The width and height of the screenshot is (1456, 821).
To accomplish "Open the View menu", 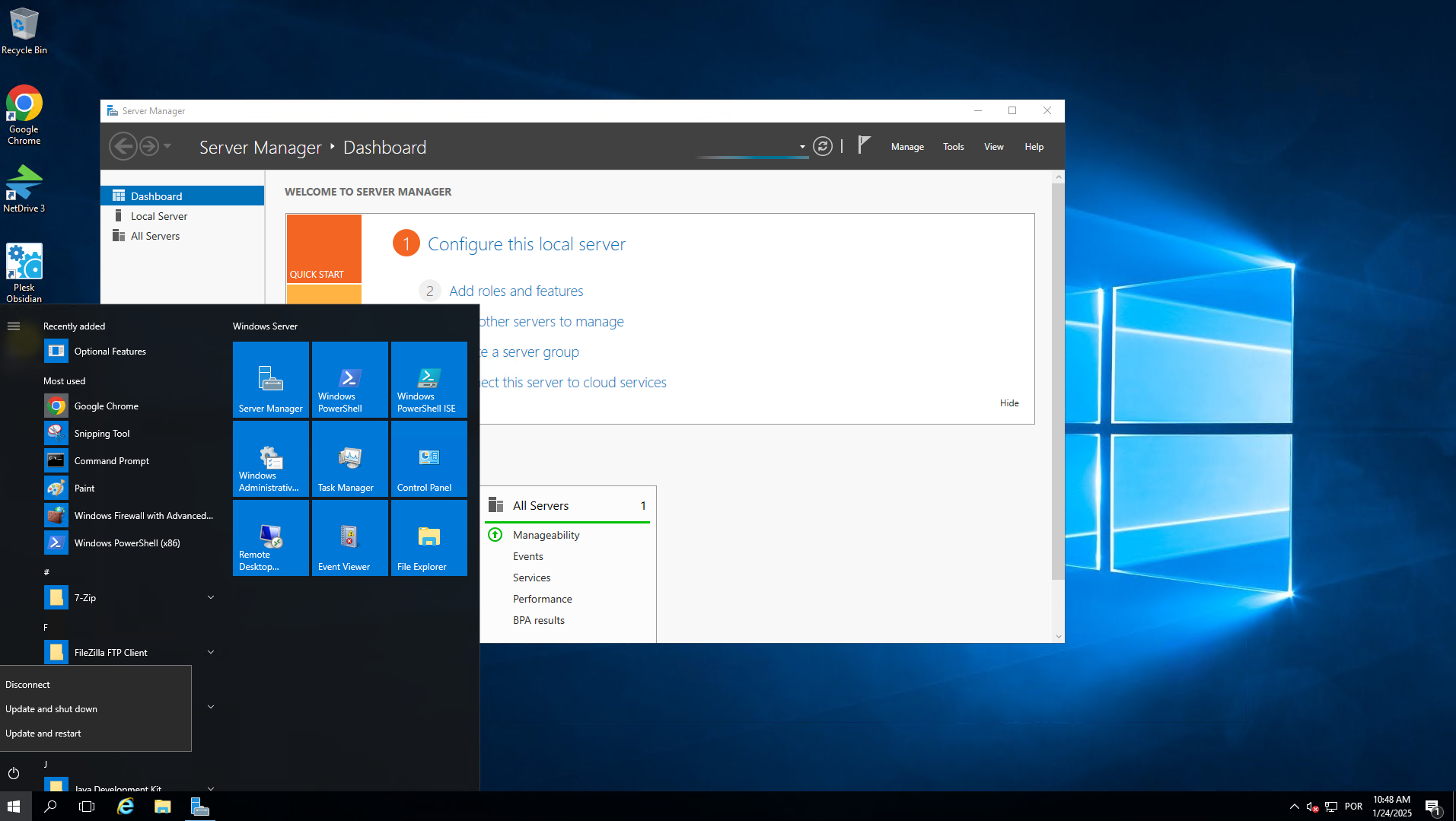I will click(x=993, y=147).
